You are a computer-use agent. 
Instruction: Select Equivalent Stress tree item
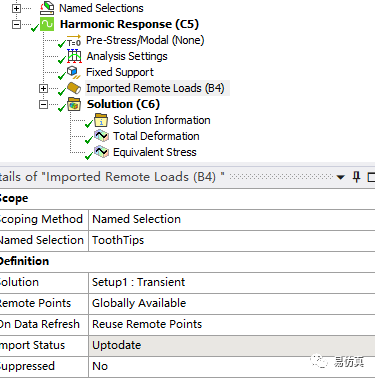(155, 152)
